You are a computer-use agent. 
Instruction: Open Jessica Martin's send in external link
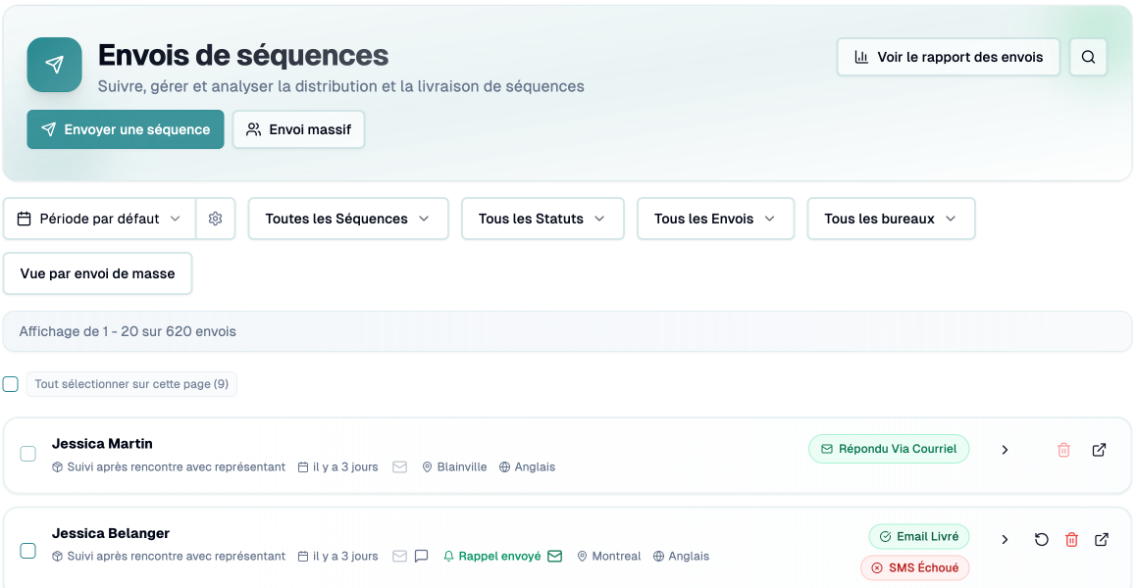click(1099, 450)
